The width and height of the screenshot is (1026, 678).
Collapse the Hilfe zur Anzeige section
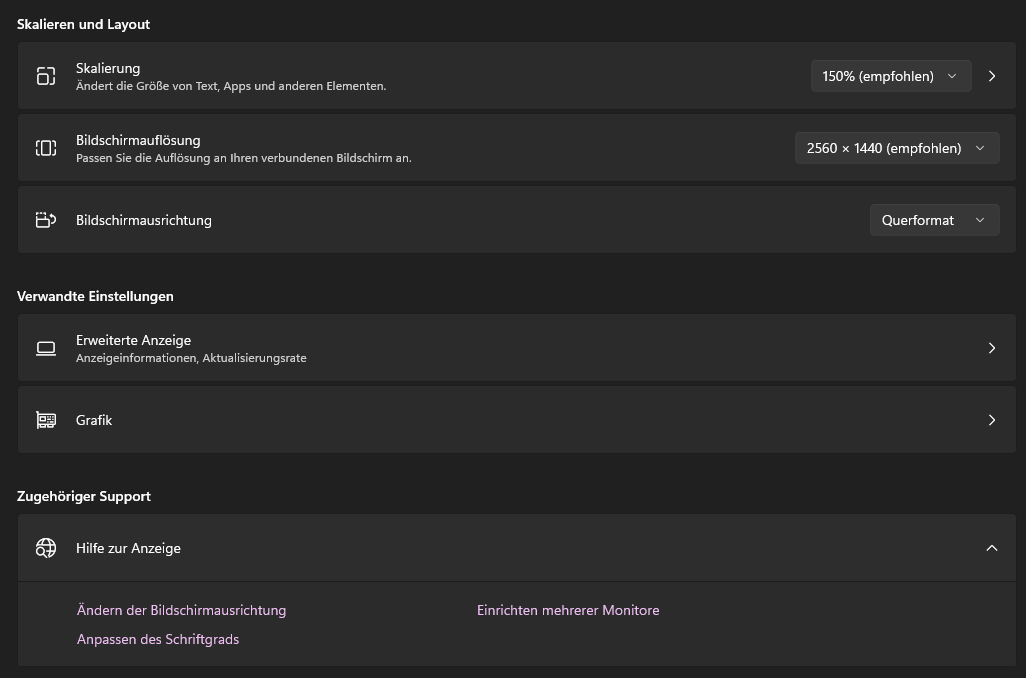point(992,548)
